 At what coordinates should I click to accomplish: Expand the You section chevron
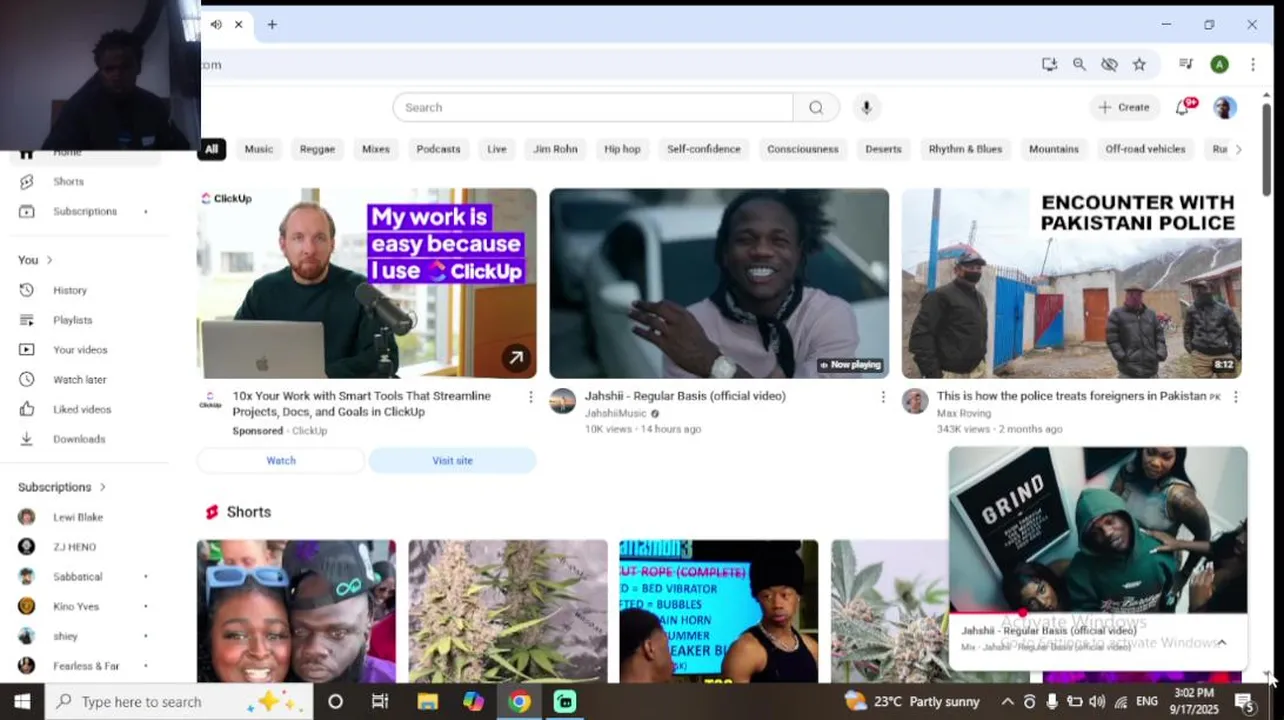49,260
